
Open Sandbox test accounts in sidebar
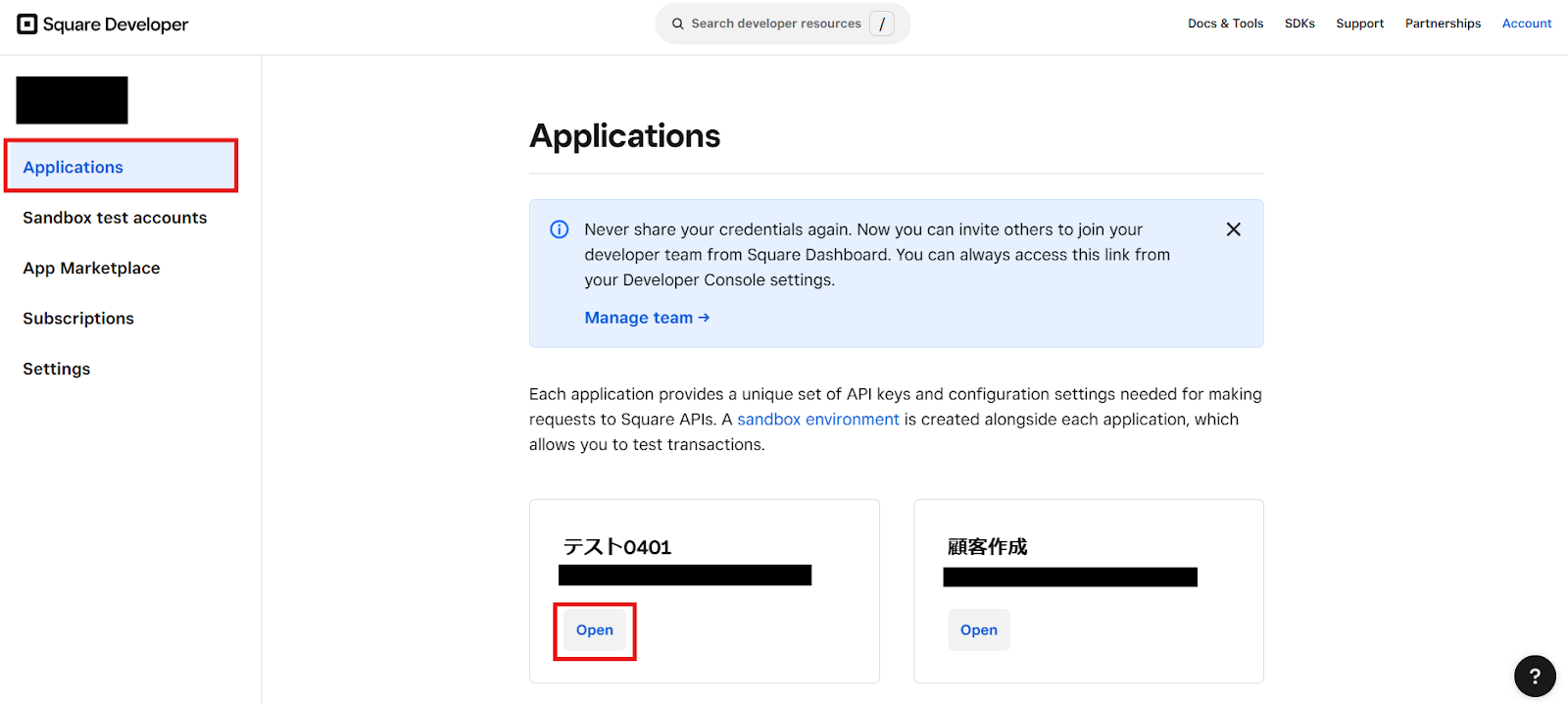[x=115, y=218]
